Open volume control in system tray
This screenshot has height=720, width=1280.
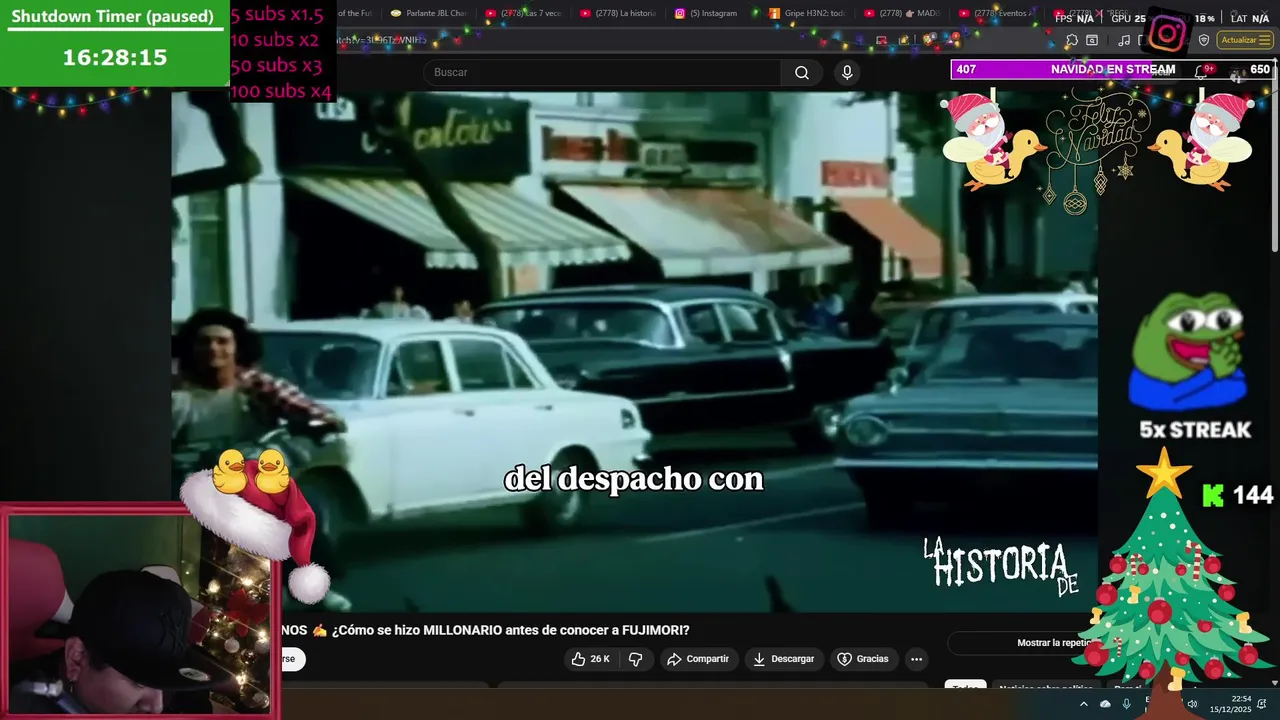pyautogui.click(x=1192, y=704)
